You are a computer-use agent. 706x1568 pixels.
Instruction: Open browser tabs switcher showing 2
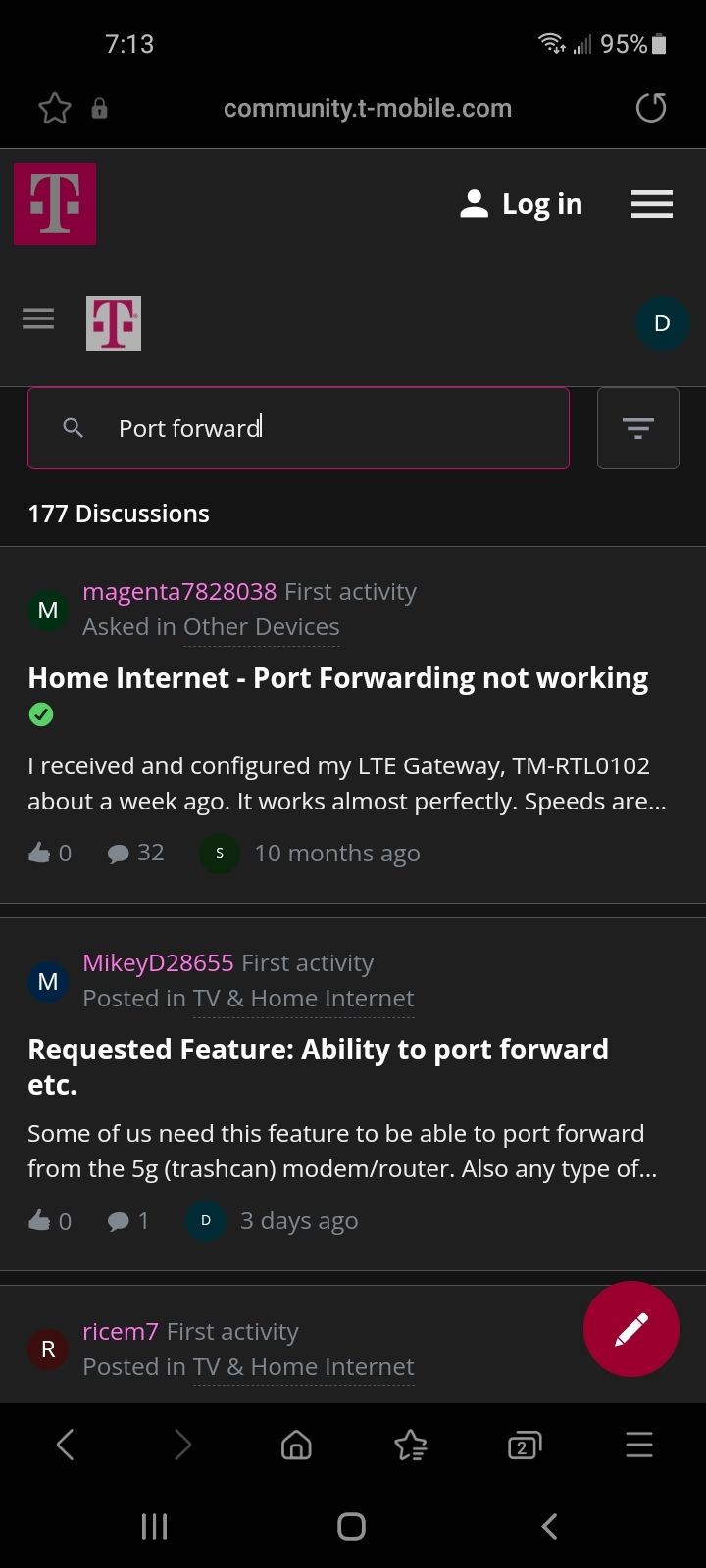[525, 1445]
